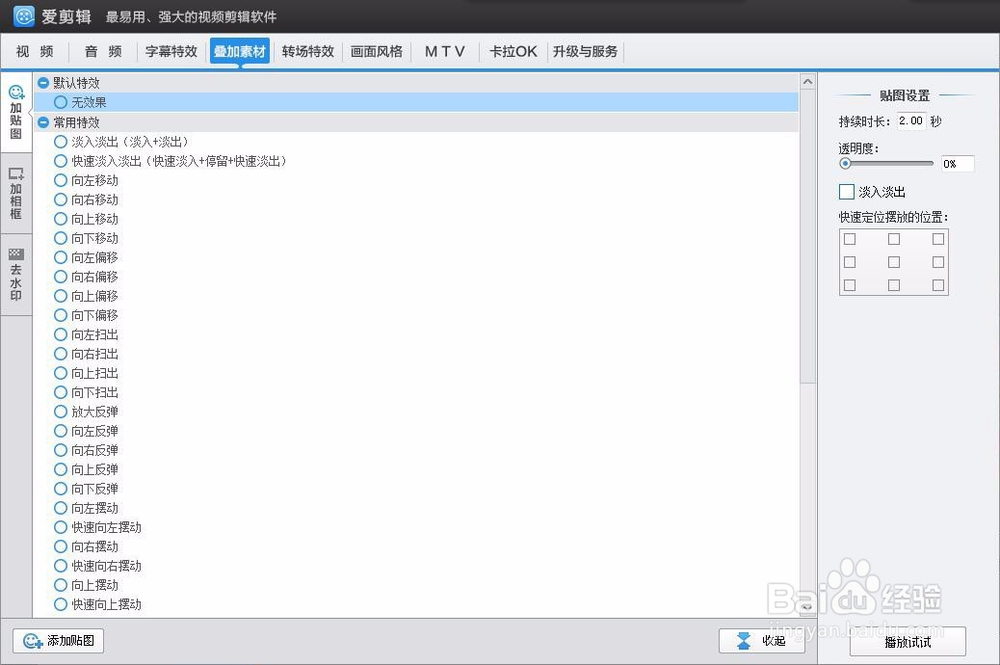Set sticker position to bottom-left
Viewport: 1000px width, 665px height.
pyautogui.click(x=849, y=285)
